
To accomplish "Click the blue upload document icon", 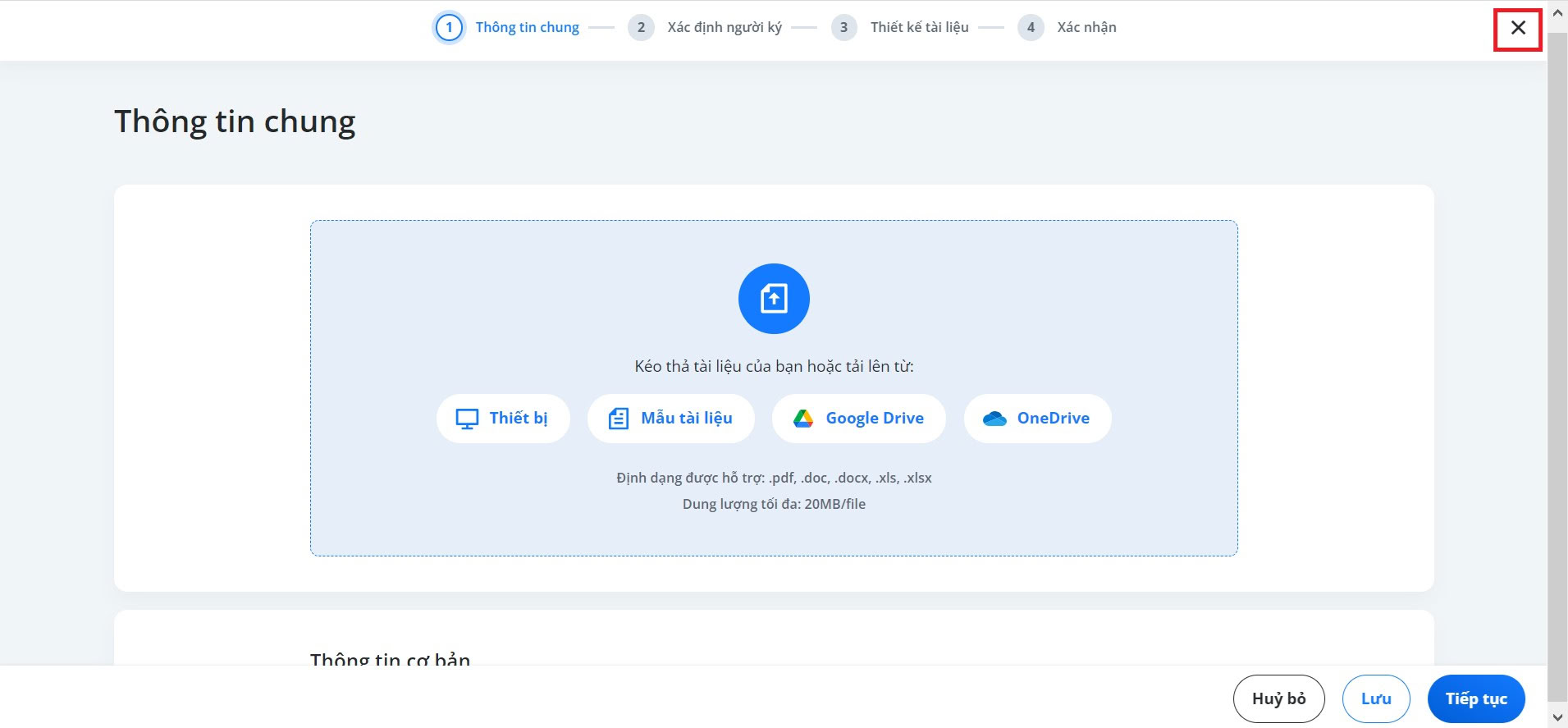I will [x=774, y=299].
